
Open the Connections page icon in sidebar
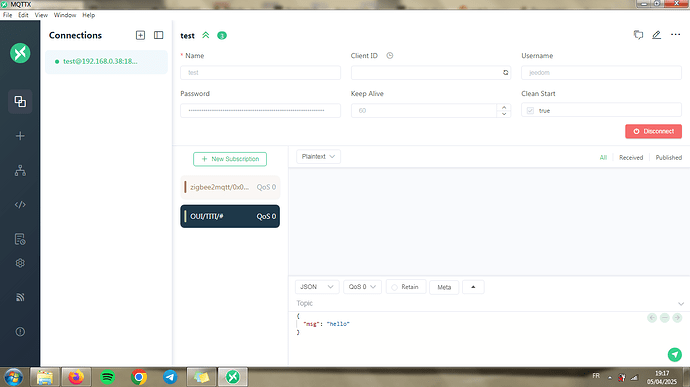point(20,102)
